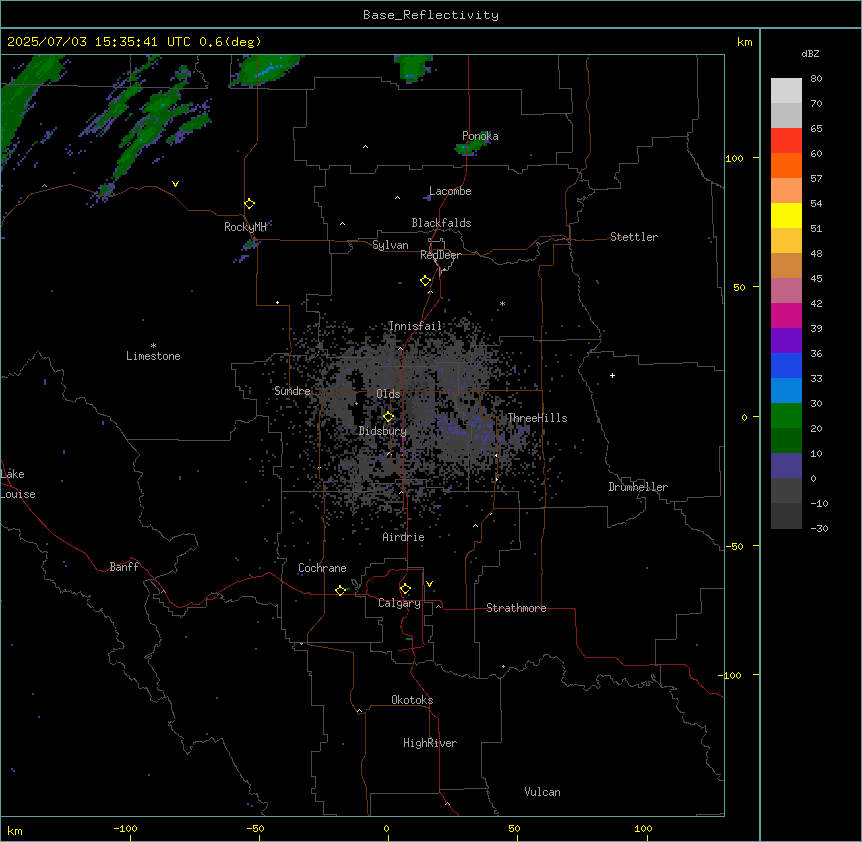Click the Limestone label

coord(153,356)
